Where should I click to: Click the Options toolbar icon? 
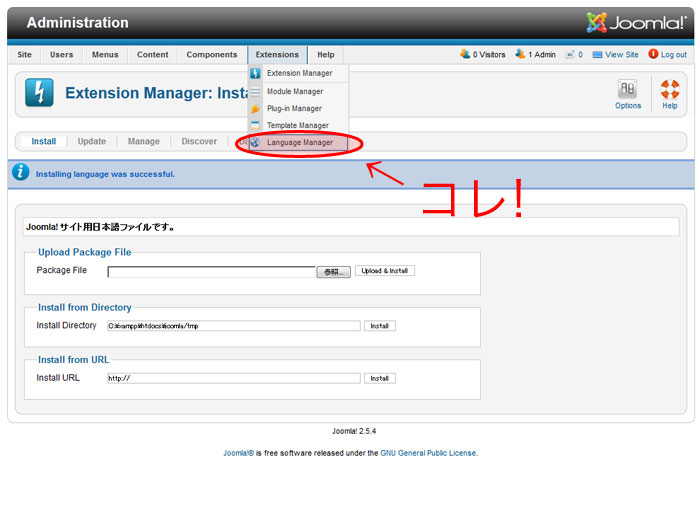628,90
